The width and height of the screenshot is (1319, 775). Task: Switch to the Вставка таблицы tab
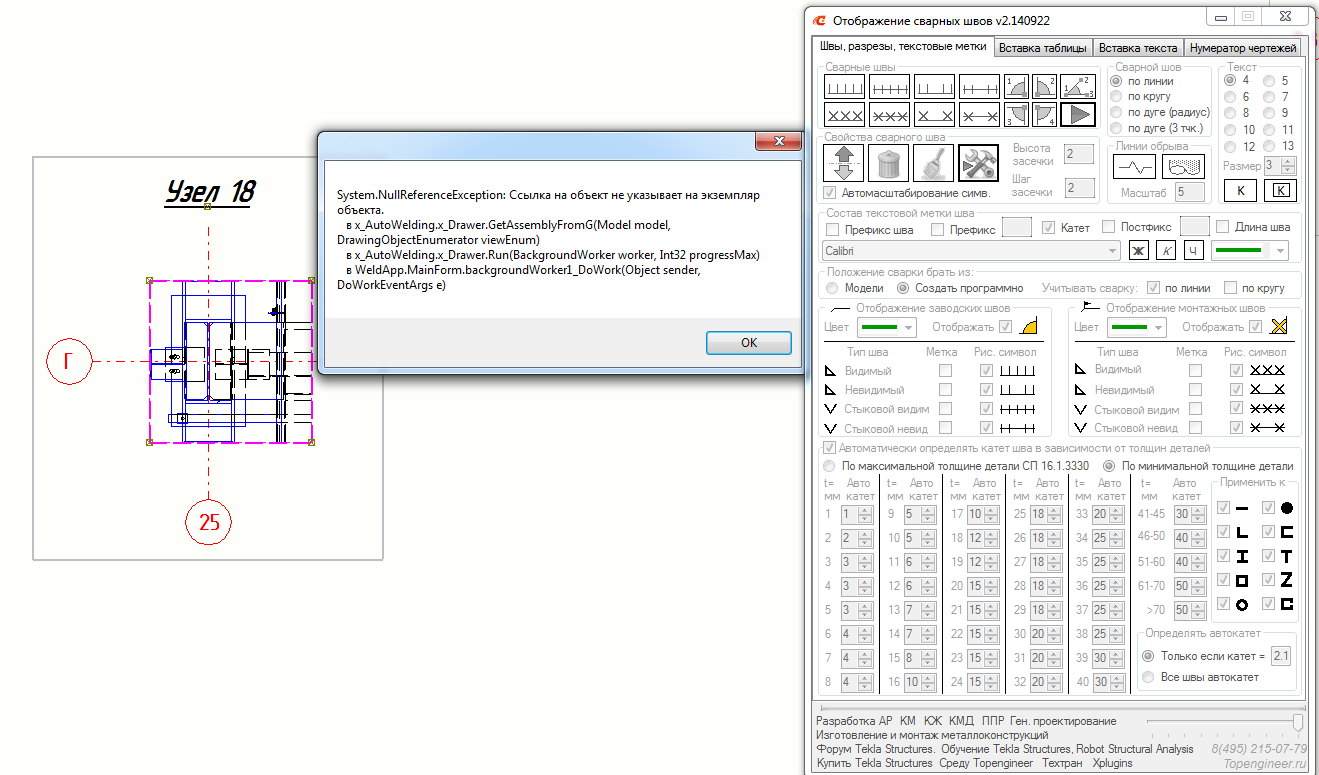click(1042, 48)
